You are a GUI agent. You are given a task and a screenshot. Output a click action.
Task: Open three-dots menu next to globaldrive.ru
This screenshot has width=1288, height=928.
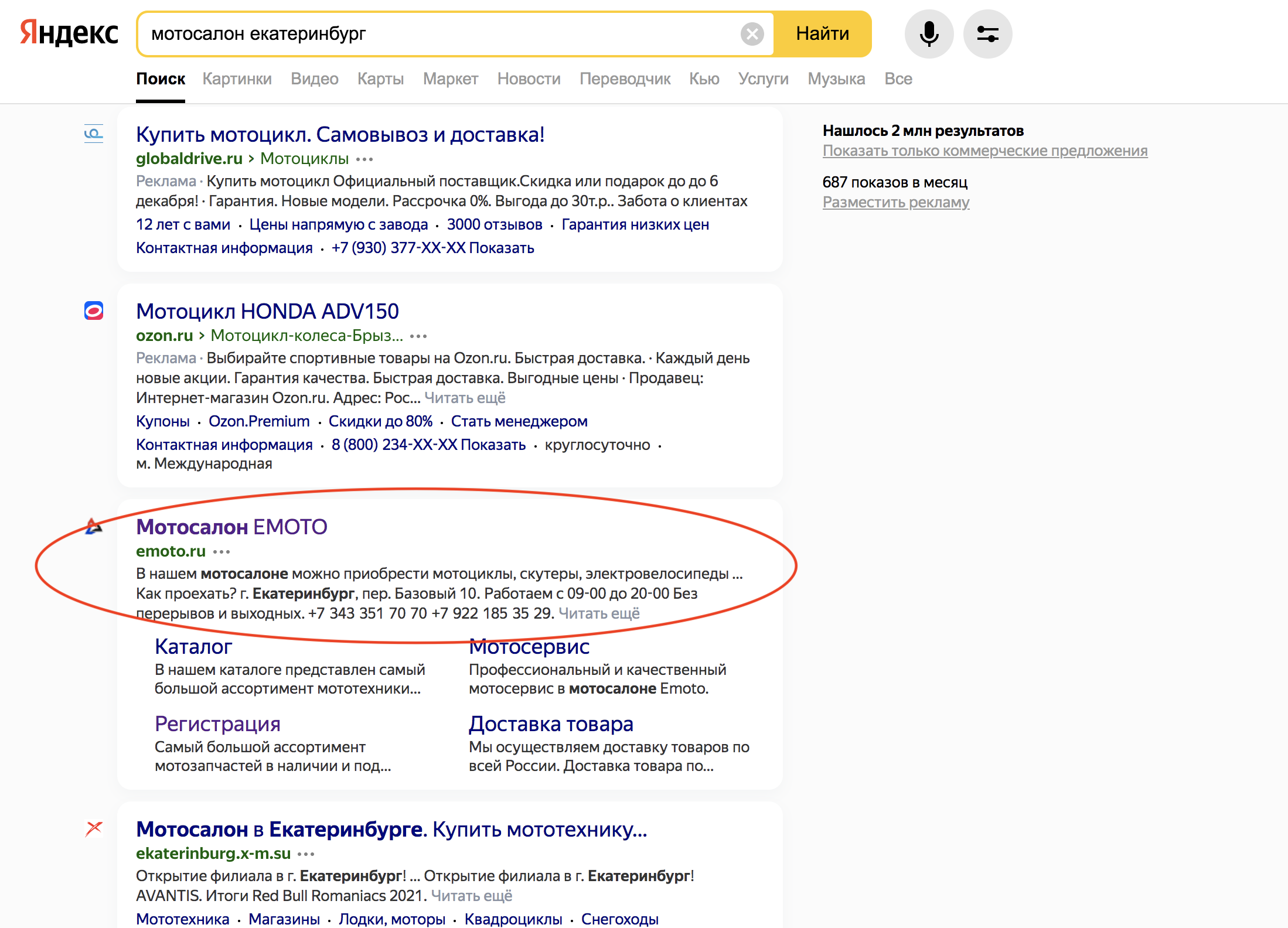click(x=364, y=159)
